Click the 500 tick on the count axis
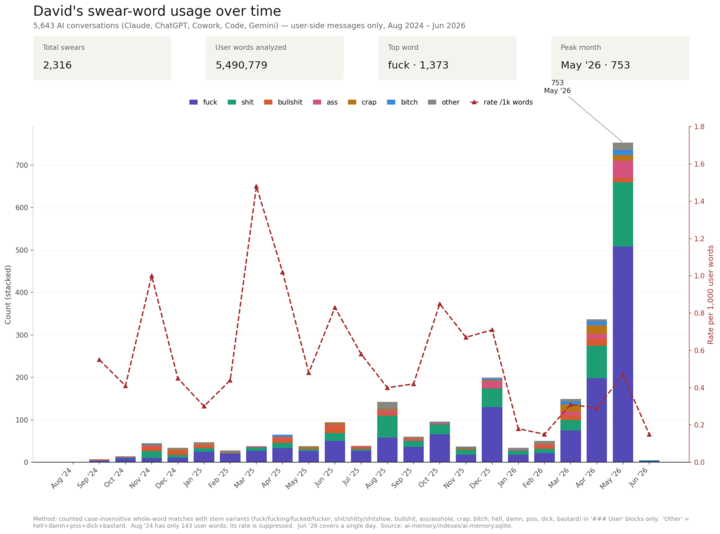The width and height of the screenshot is (720, 534). coord(22,250)
